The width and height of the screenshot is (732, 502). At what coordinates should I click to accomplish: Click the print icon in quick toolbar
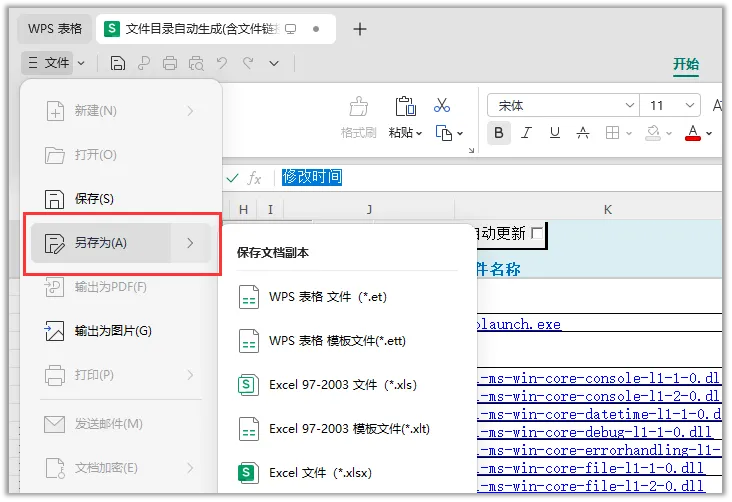pos(170,63)
